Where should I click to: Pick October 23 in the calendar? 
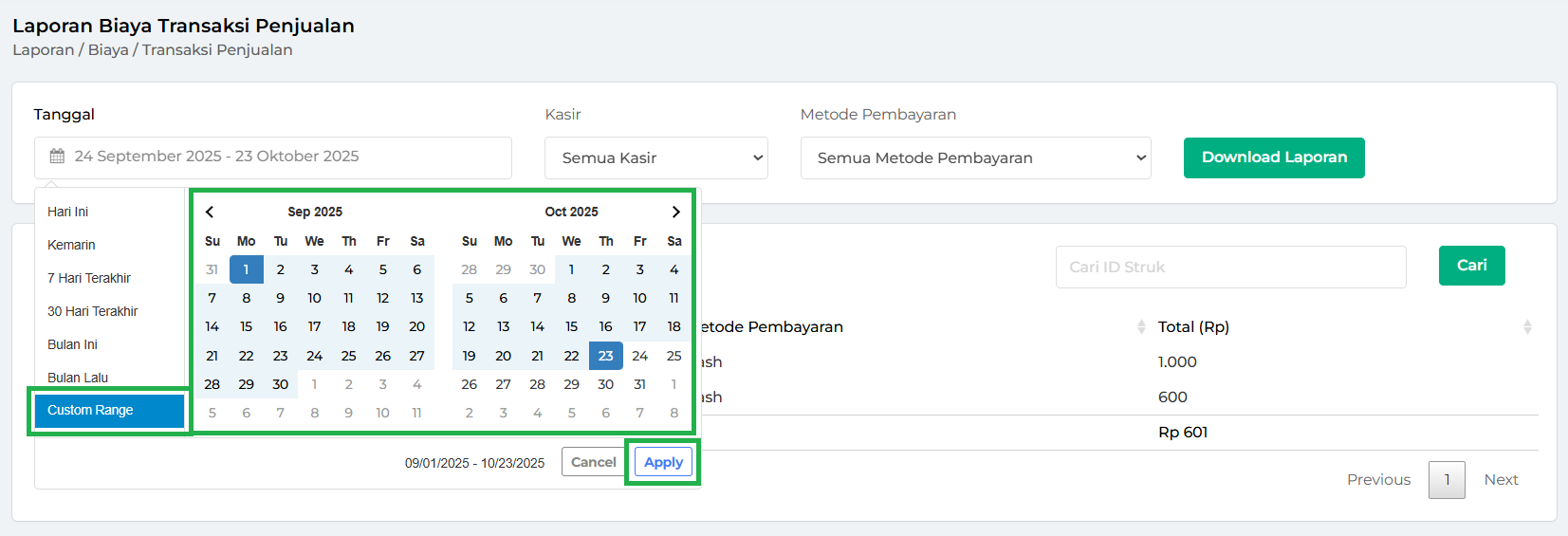pos(605,356)
